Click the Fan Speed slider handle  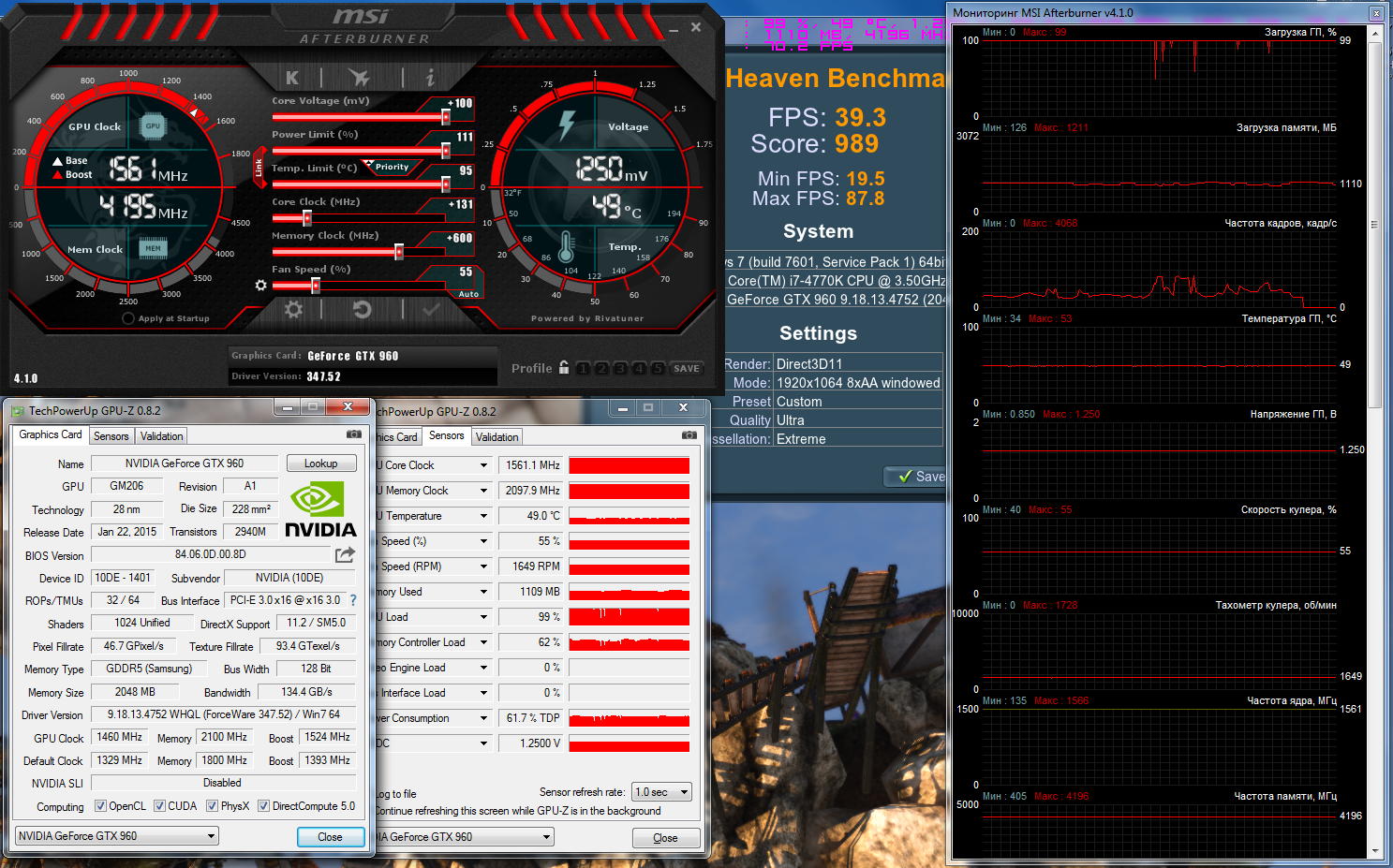click(x=316, y=286)
